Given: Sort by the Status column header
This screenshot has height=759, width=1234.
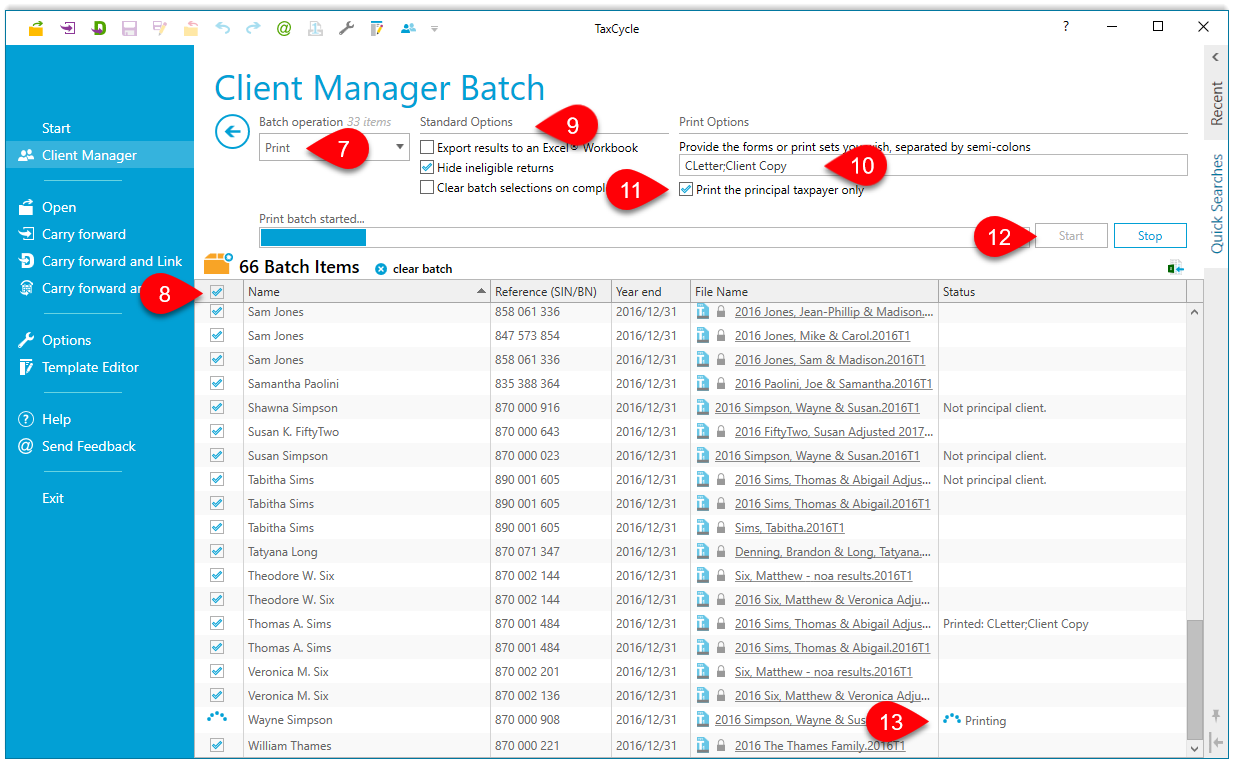Looking at the screenshot, I should pos(1062,292).
